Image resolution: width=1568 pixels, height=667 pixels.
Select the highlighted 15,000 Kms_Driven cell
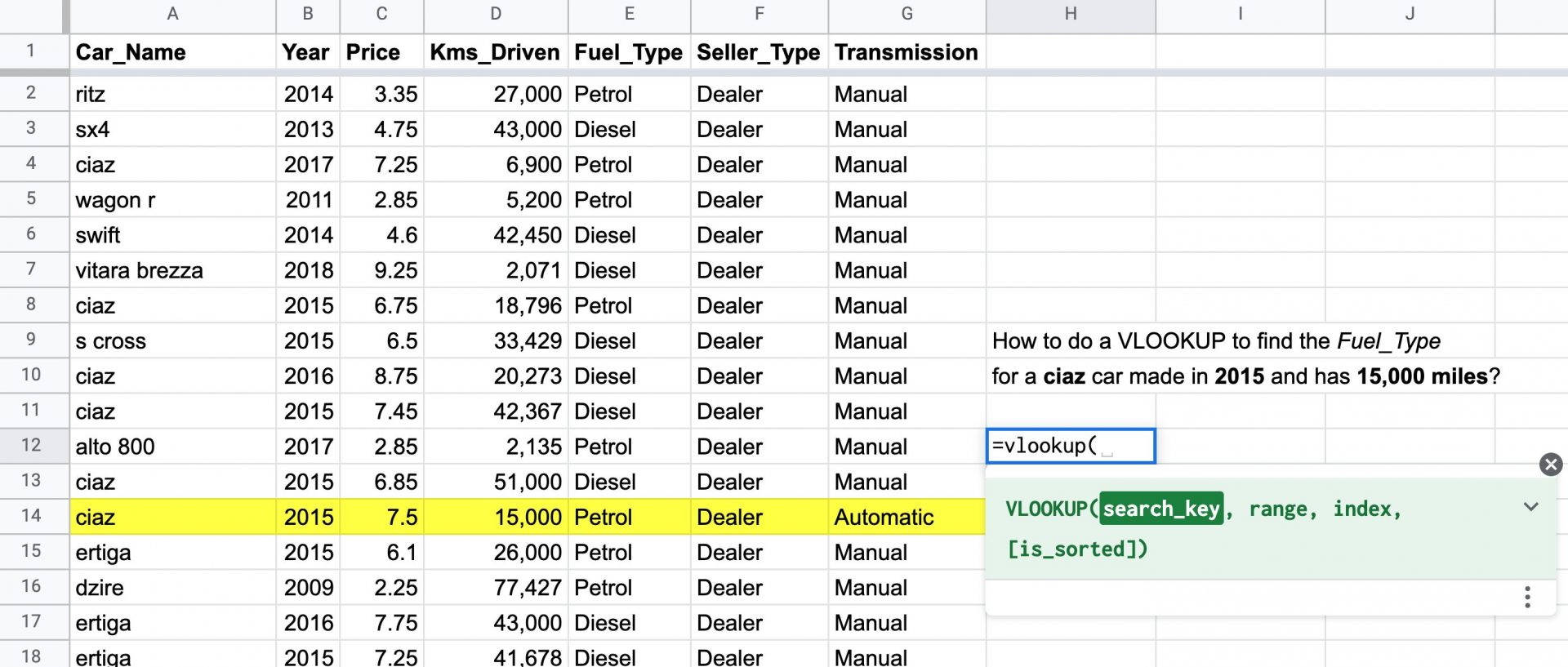(496, 517)
